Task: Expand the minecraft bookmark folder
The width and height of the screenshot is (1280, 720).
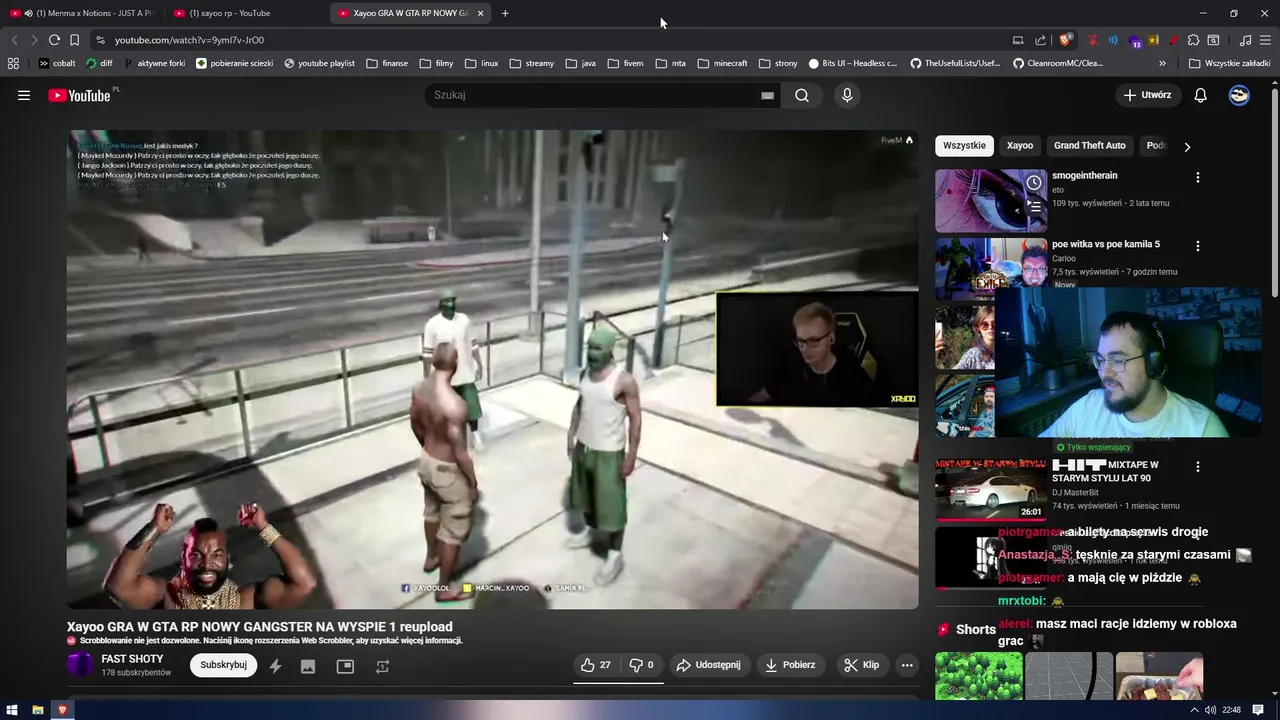Action: click(x=723, y=63)
